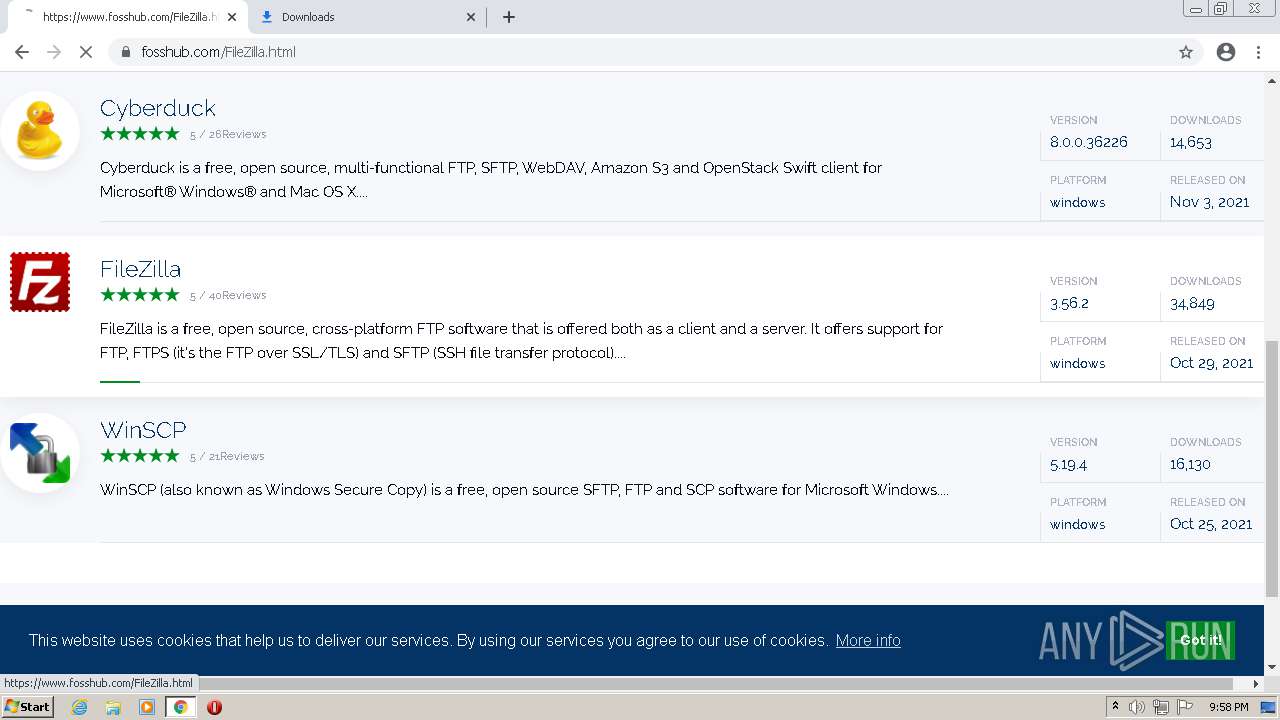Click the scrollbar down arrow
Image resolution: width=1280 pixels, height=720 pixels.
[x=1272, y=667]
